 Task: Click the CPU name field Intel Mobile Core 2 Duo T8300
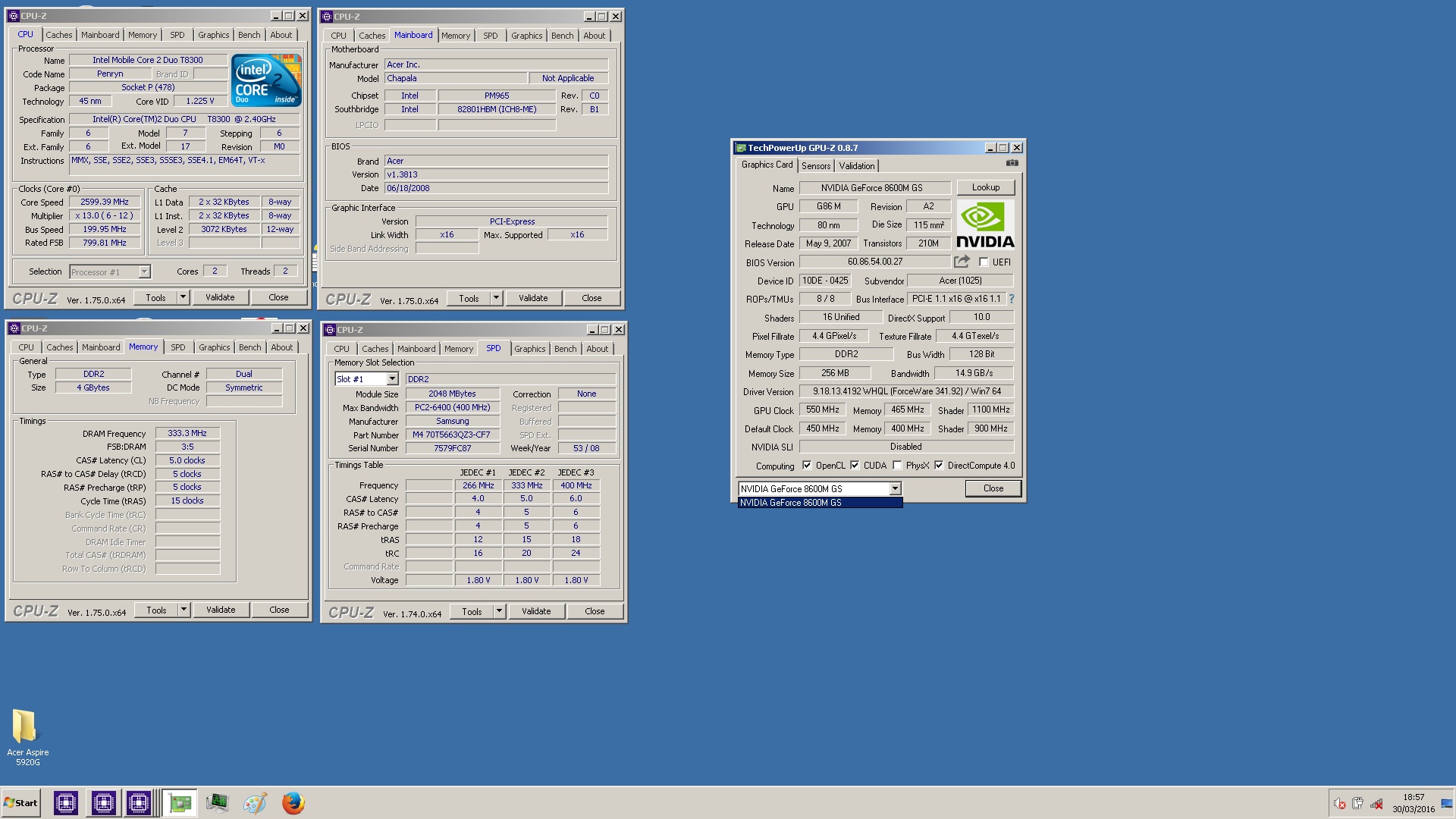point(148,60)
